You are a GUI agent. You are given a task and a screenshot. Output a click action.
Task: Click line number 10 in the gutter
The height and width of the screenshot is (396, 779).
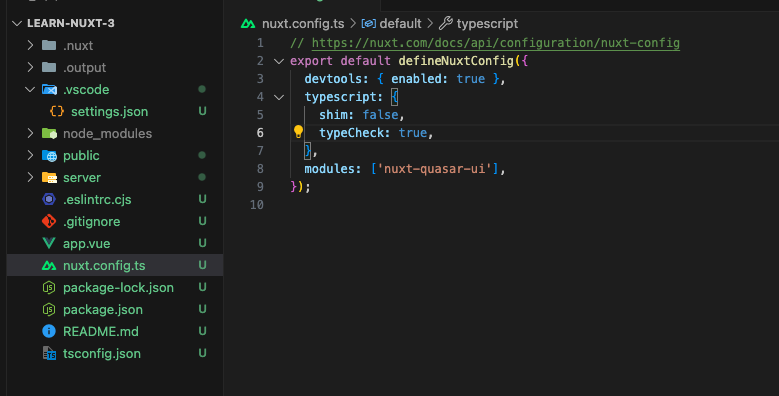257,205
